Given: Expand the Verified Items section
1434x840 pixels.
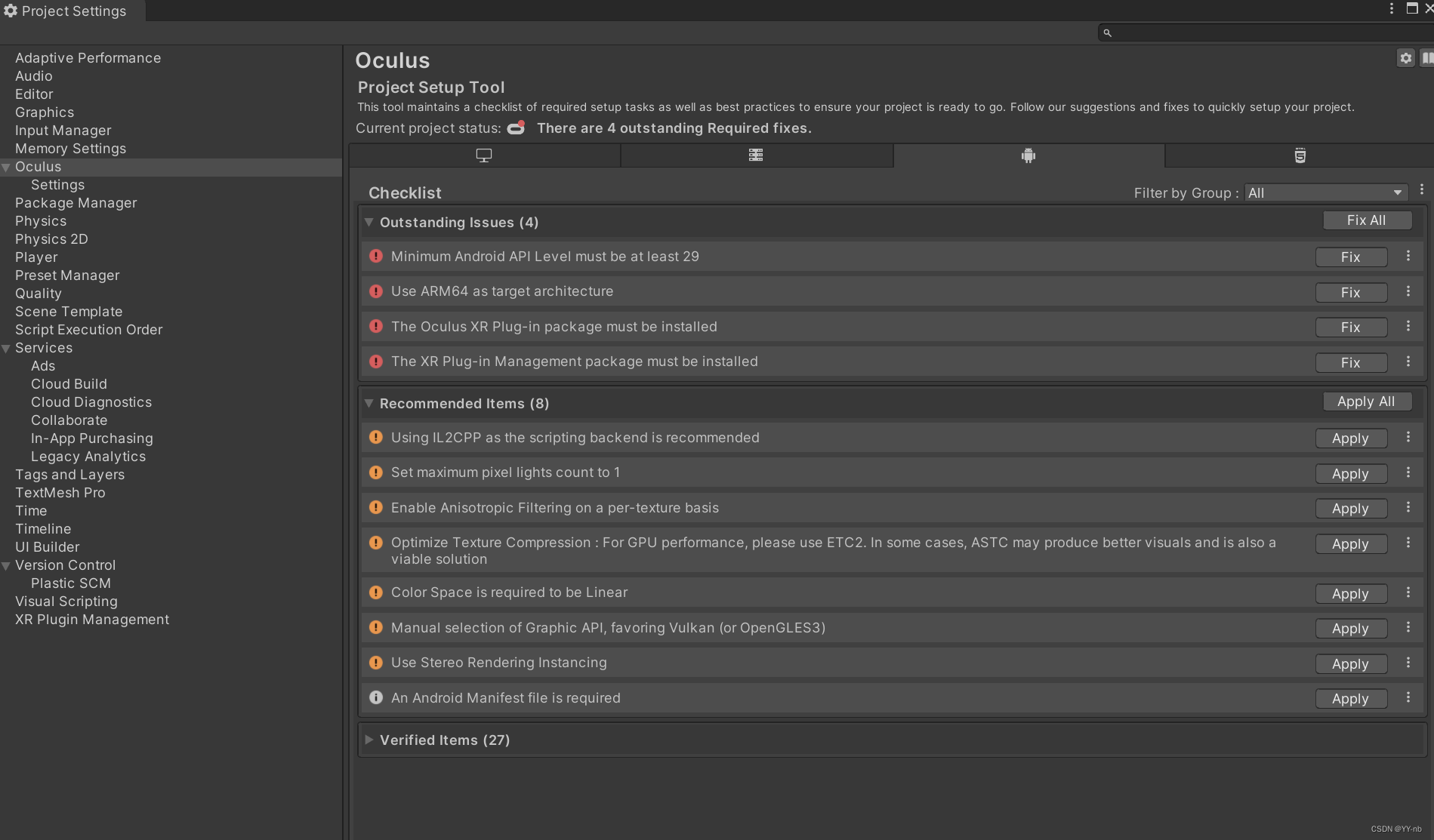Looking at the screenshot, I should pos(369,740).
